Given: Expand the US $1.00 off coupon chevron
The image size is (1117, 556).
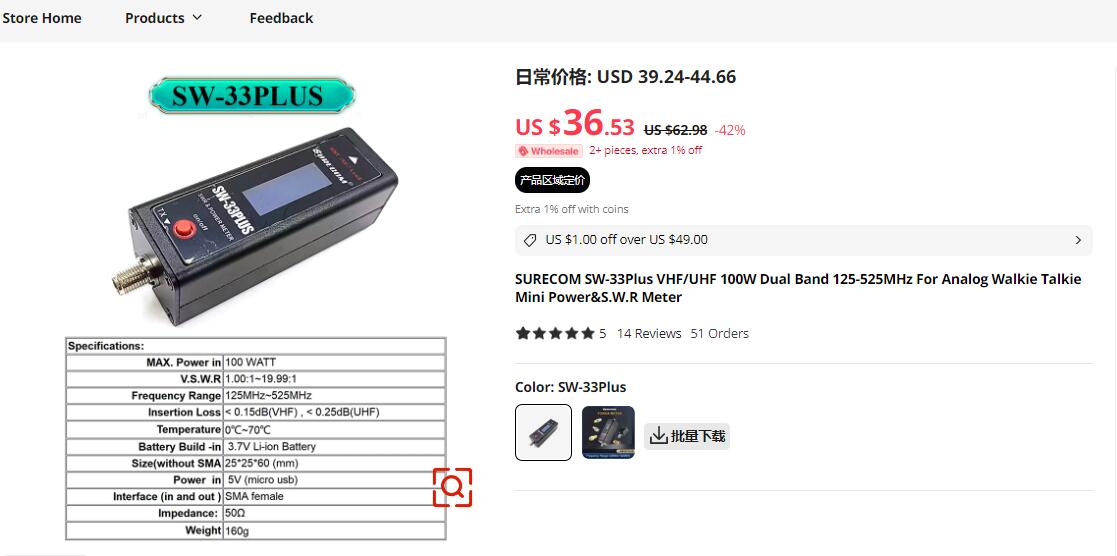Looking at the screenshot, I should [x=1078, y=240].
